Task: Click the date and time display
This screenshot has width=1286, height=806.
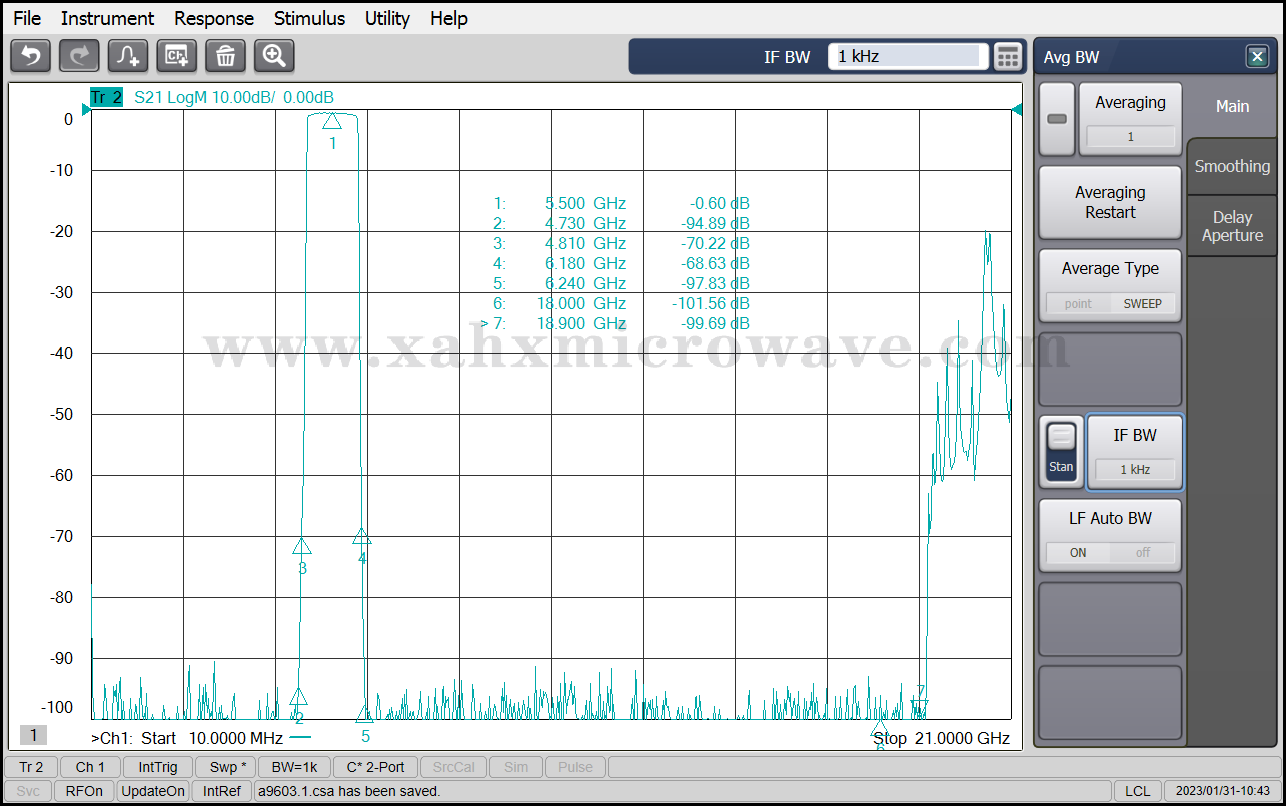Action: click(x=1223, y=791)
